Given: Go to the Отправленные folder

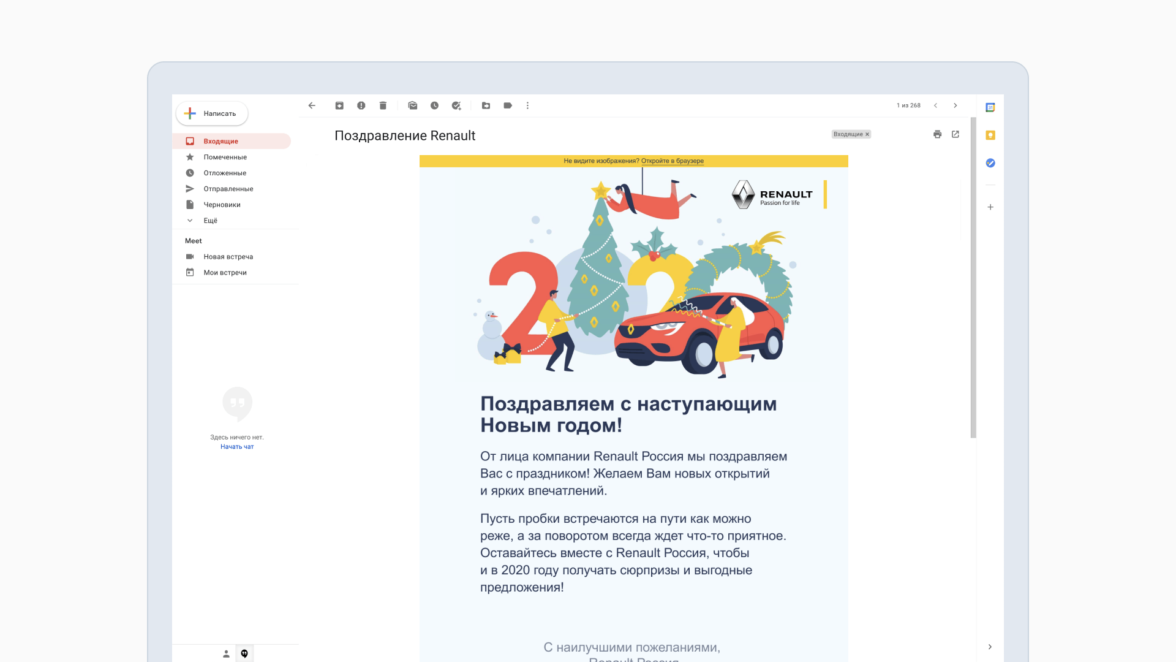Looking at the screenshot, I should 228,189.
